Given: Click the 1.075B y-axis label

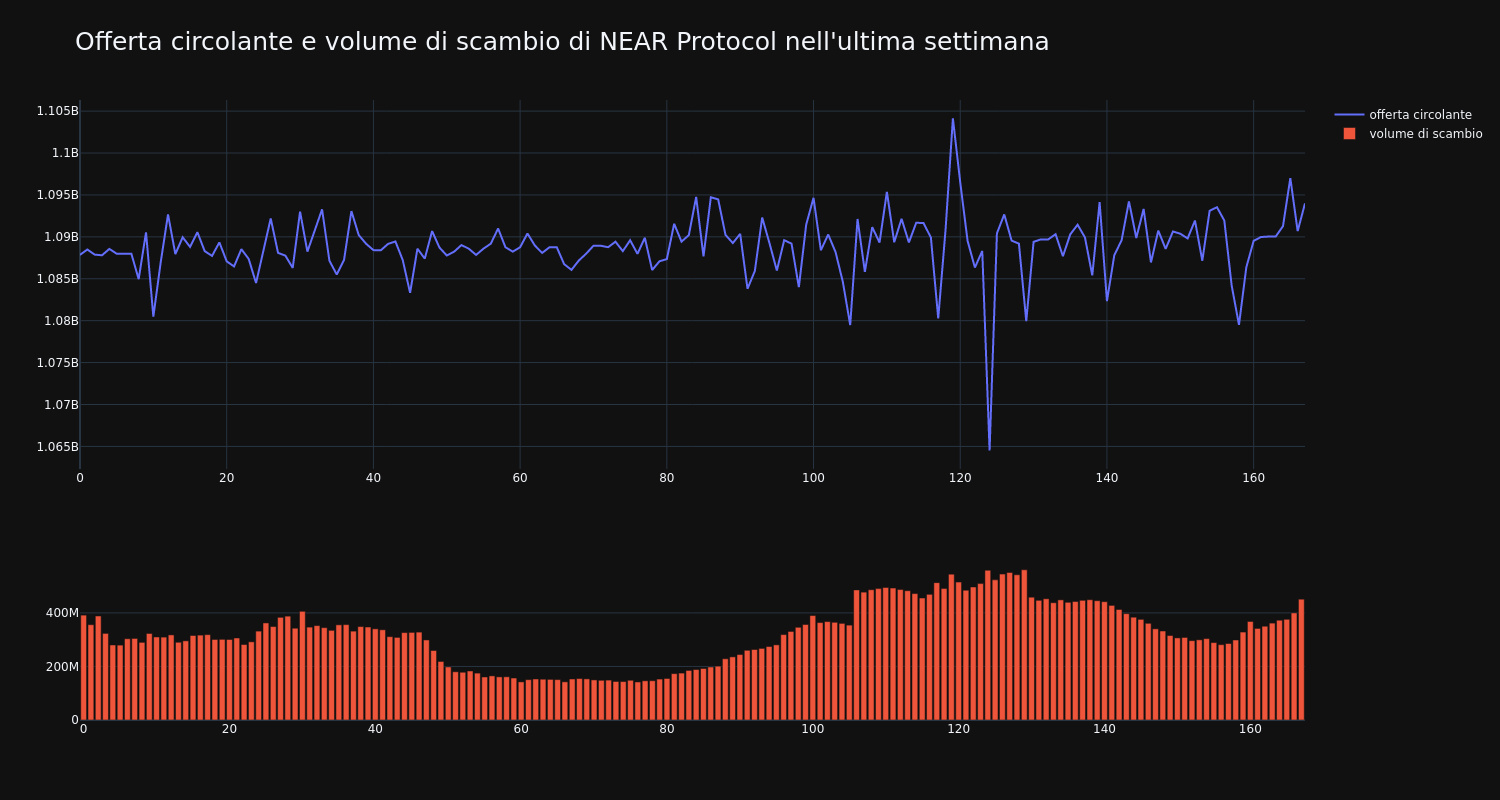Looking at the screenshot, I should (57, 363).
